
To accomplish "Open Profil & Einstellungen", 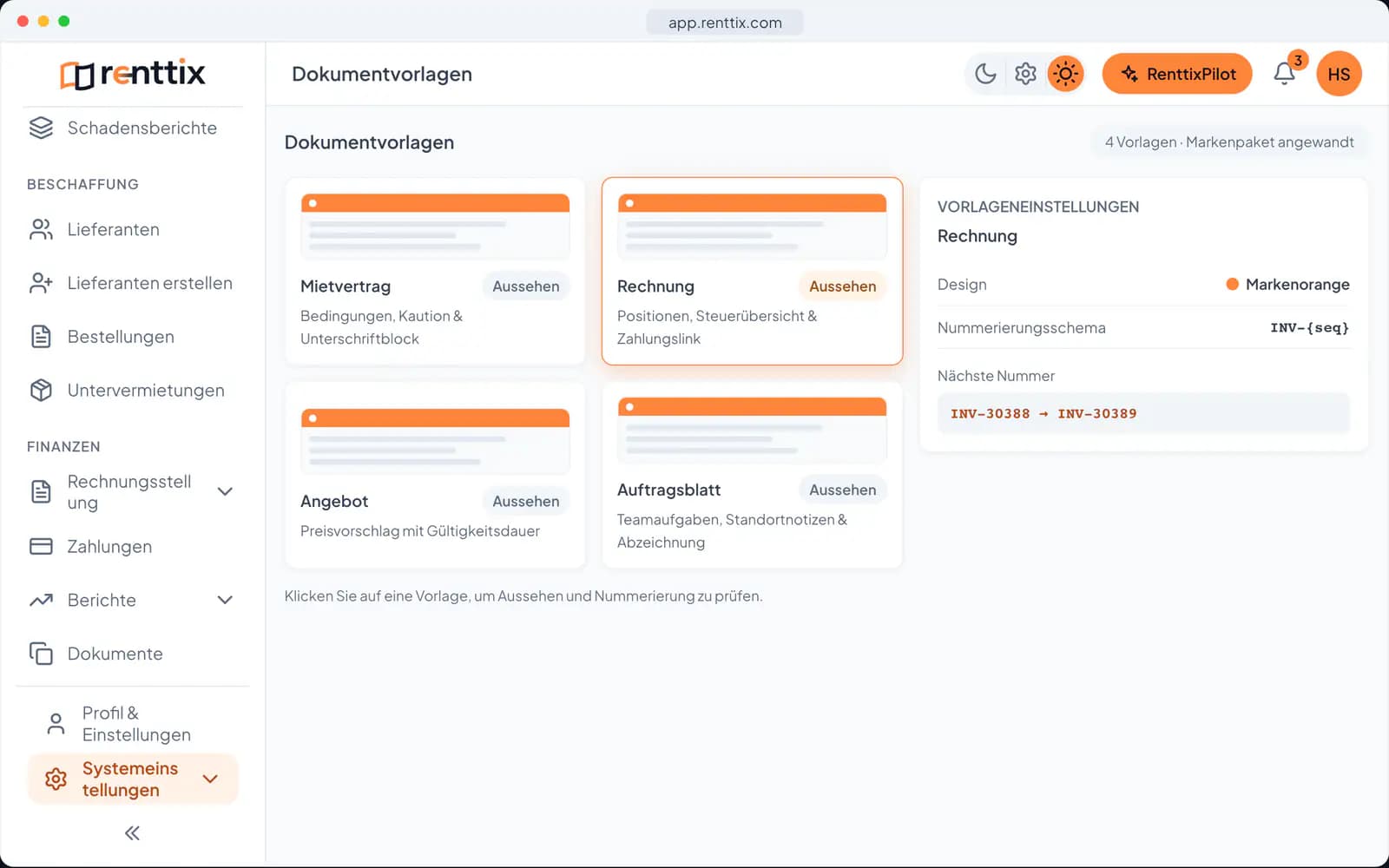I will pos(133,724).
